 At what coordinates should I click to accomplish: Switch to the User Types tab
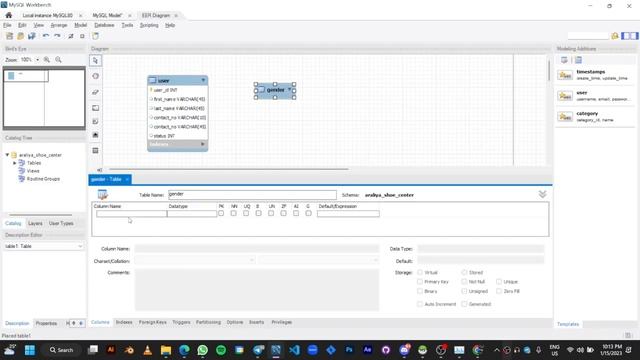[x=61, y=223]
